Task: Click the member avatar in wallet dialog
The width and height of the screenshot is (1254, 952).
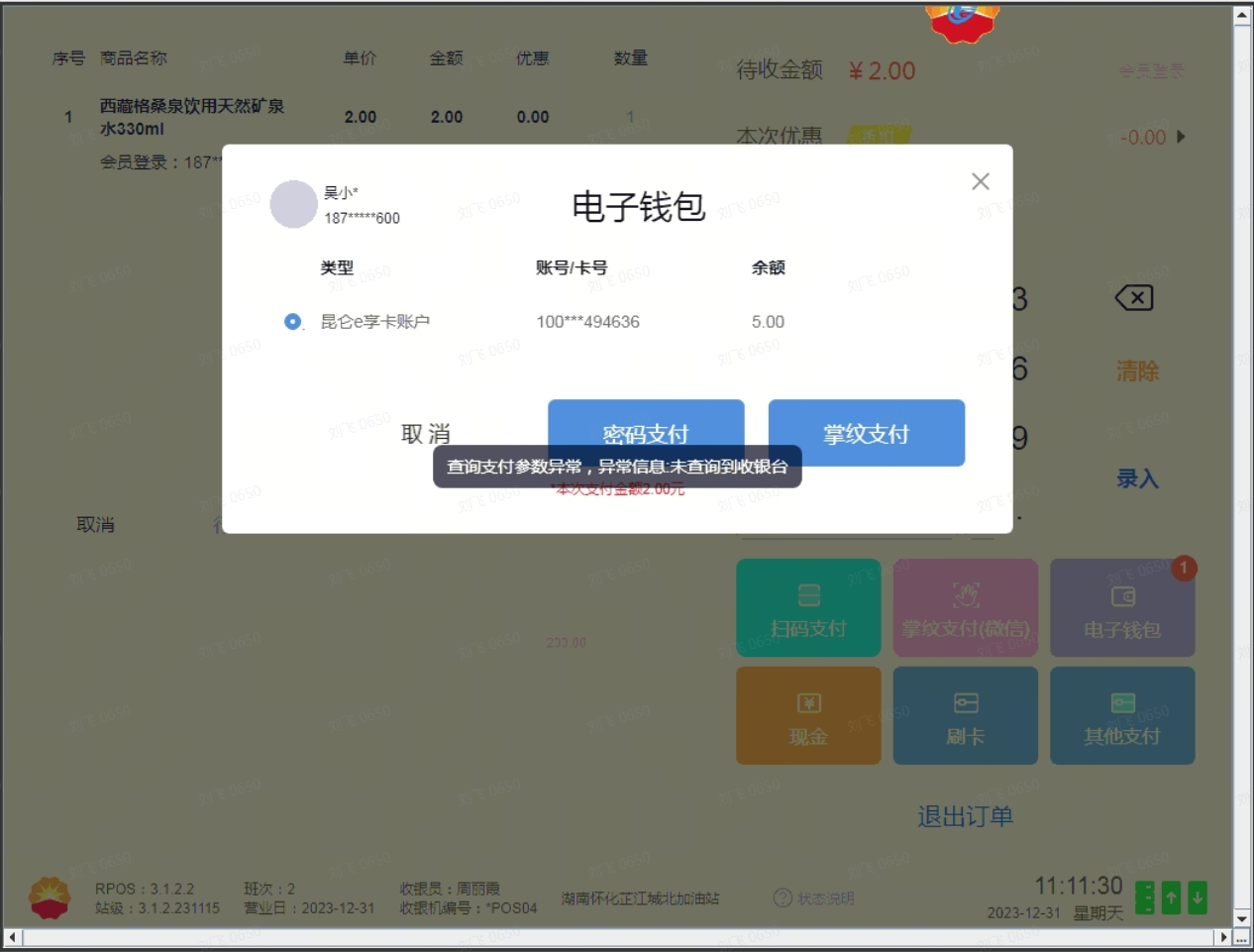Action: tap(294, 204)
